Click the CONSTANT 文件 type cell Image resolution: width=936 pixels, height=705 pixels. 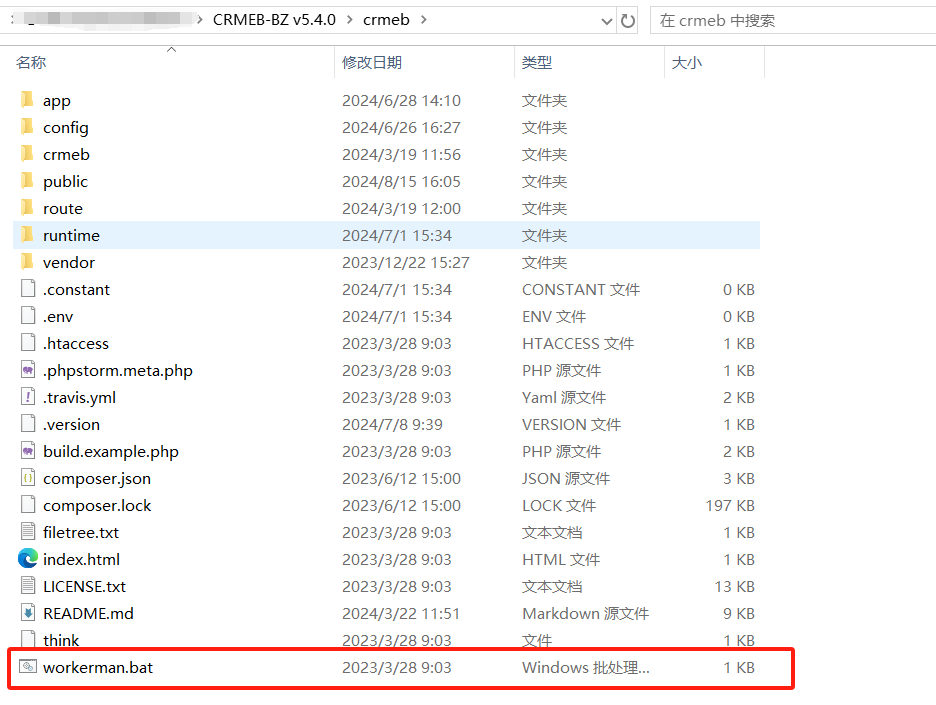581,290
